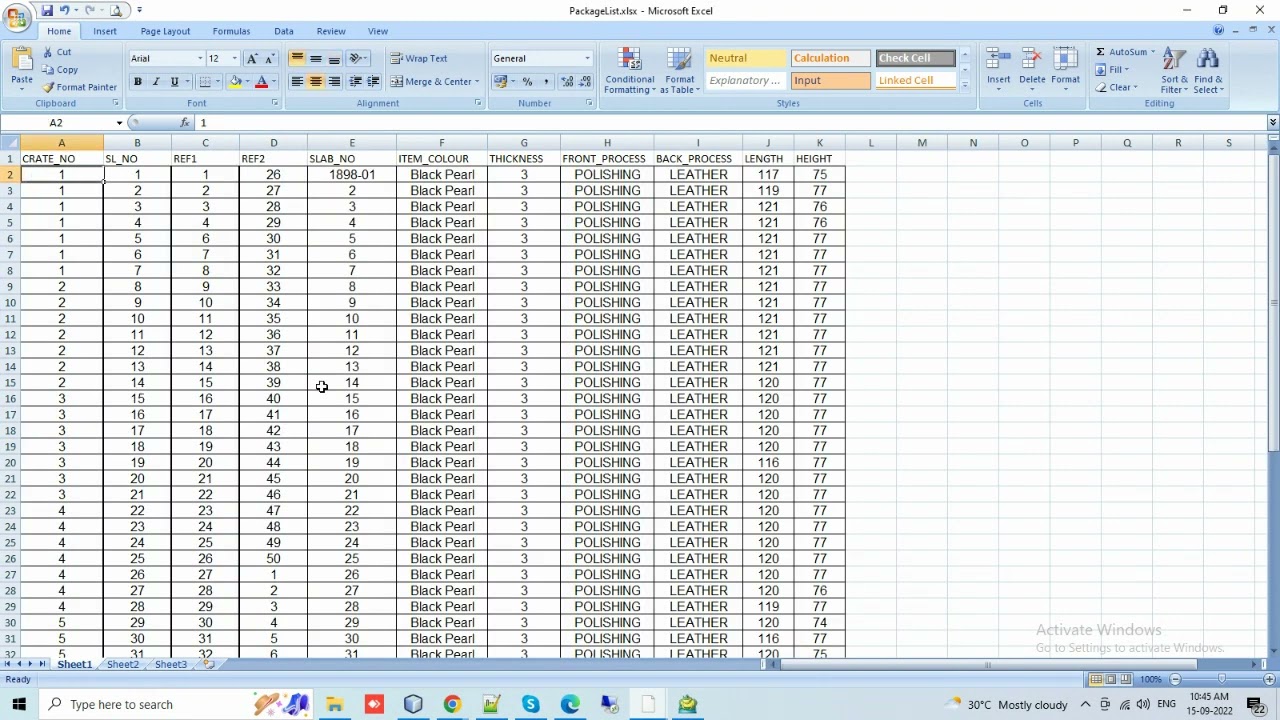The width and height of the screenshot is (1280, 720).
Task: Toggle center horizontal alignment
Action: (315, 82)
